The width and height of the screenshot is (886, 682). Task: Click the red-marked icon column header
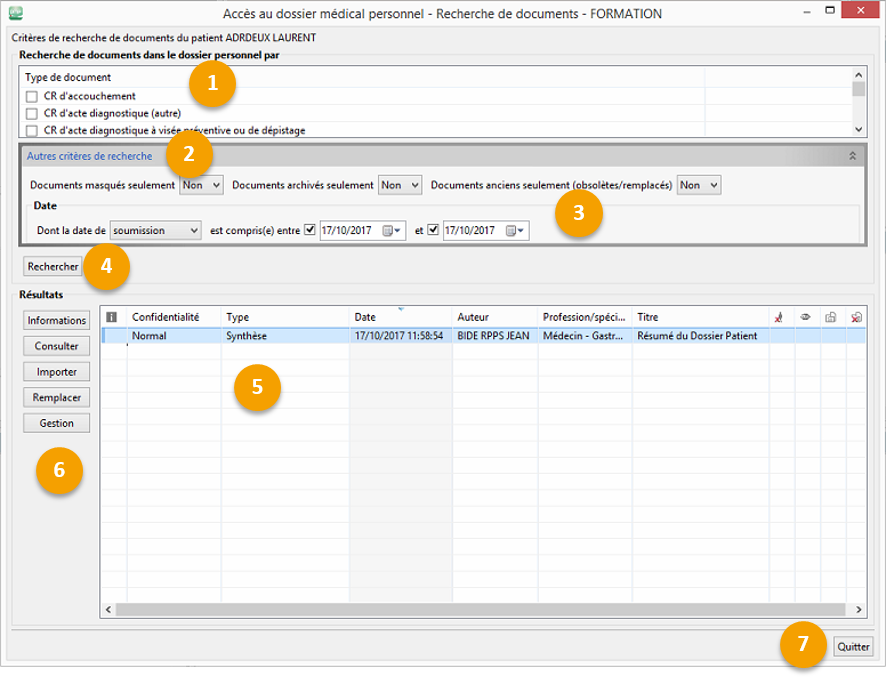pos(779,317)
